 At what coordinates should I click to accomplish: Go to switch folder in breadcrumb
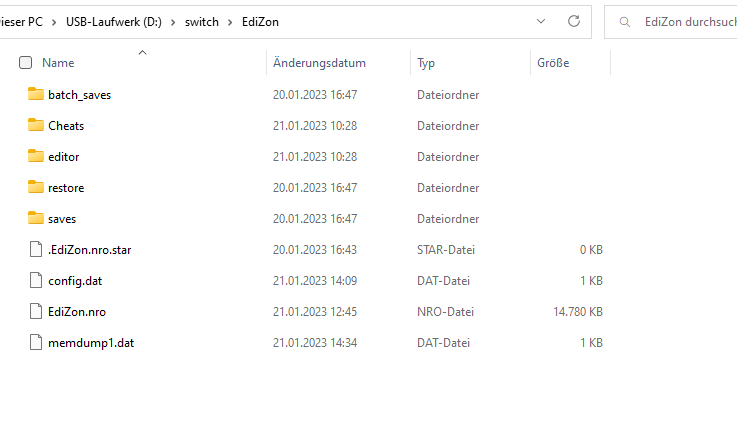click(x=202, y=22)
